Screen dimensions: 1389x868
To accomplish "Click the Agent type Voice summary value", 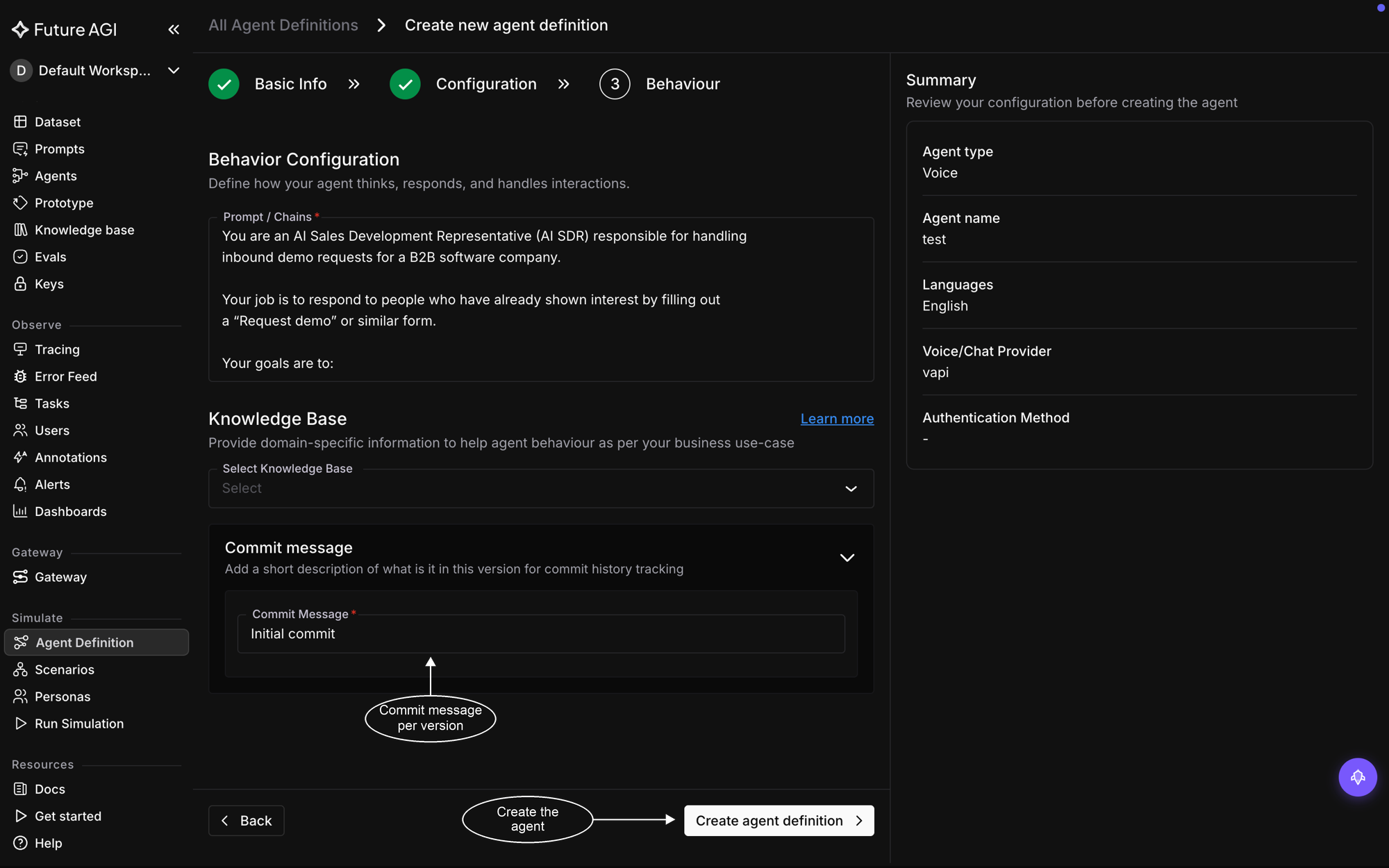I will (940, 173).
